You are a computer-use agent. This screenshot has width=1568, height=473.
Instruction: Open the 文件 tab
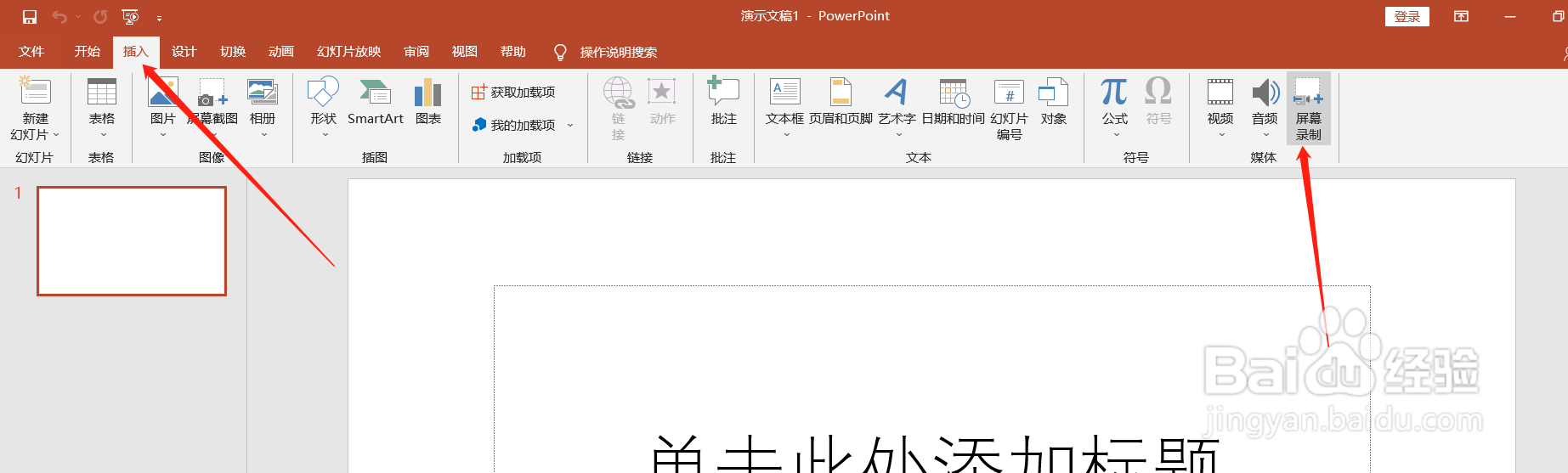pos(31,52)
